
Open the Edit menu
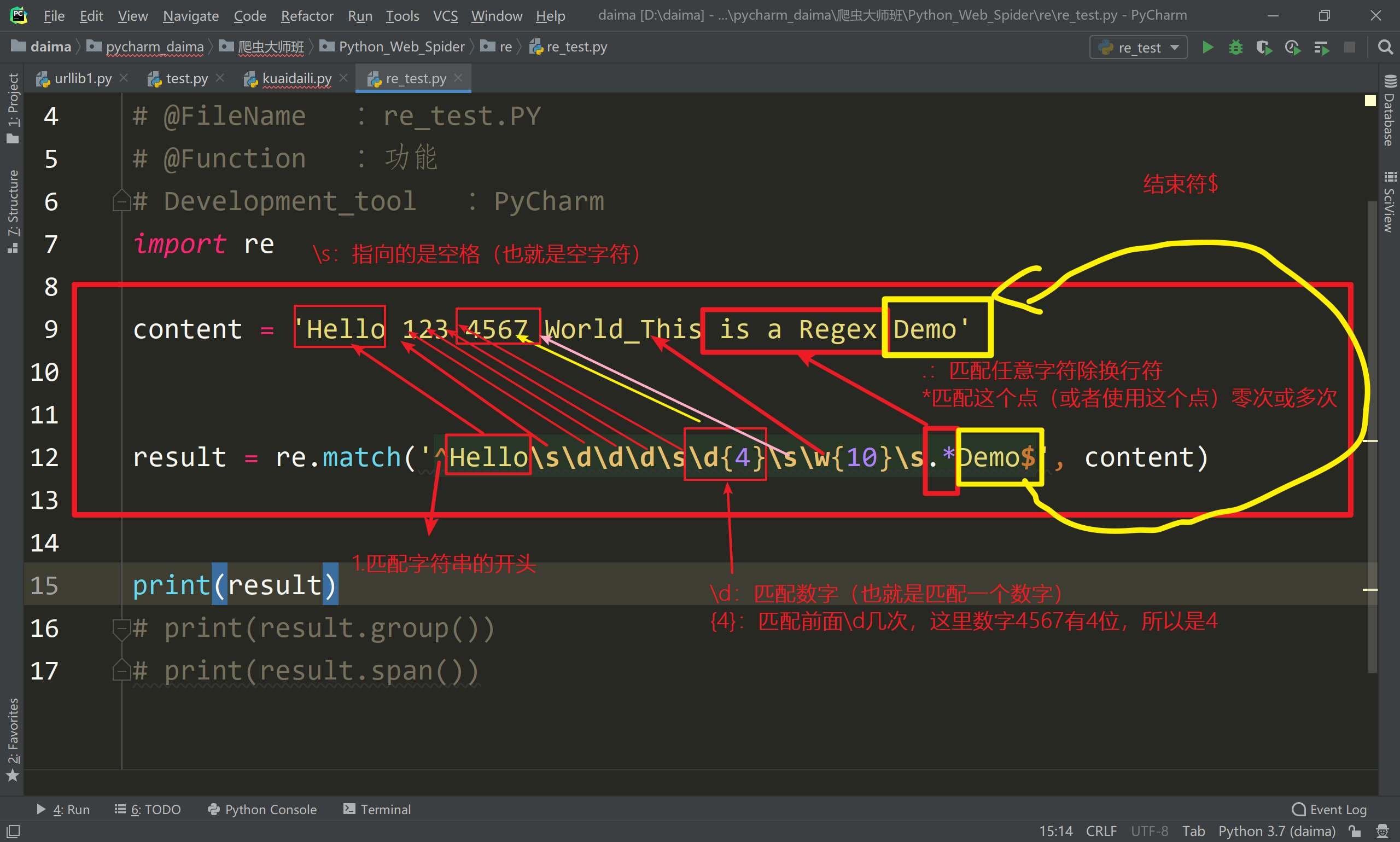point(91,15)
